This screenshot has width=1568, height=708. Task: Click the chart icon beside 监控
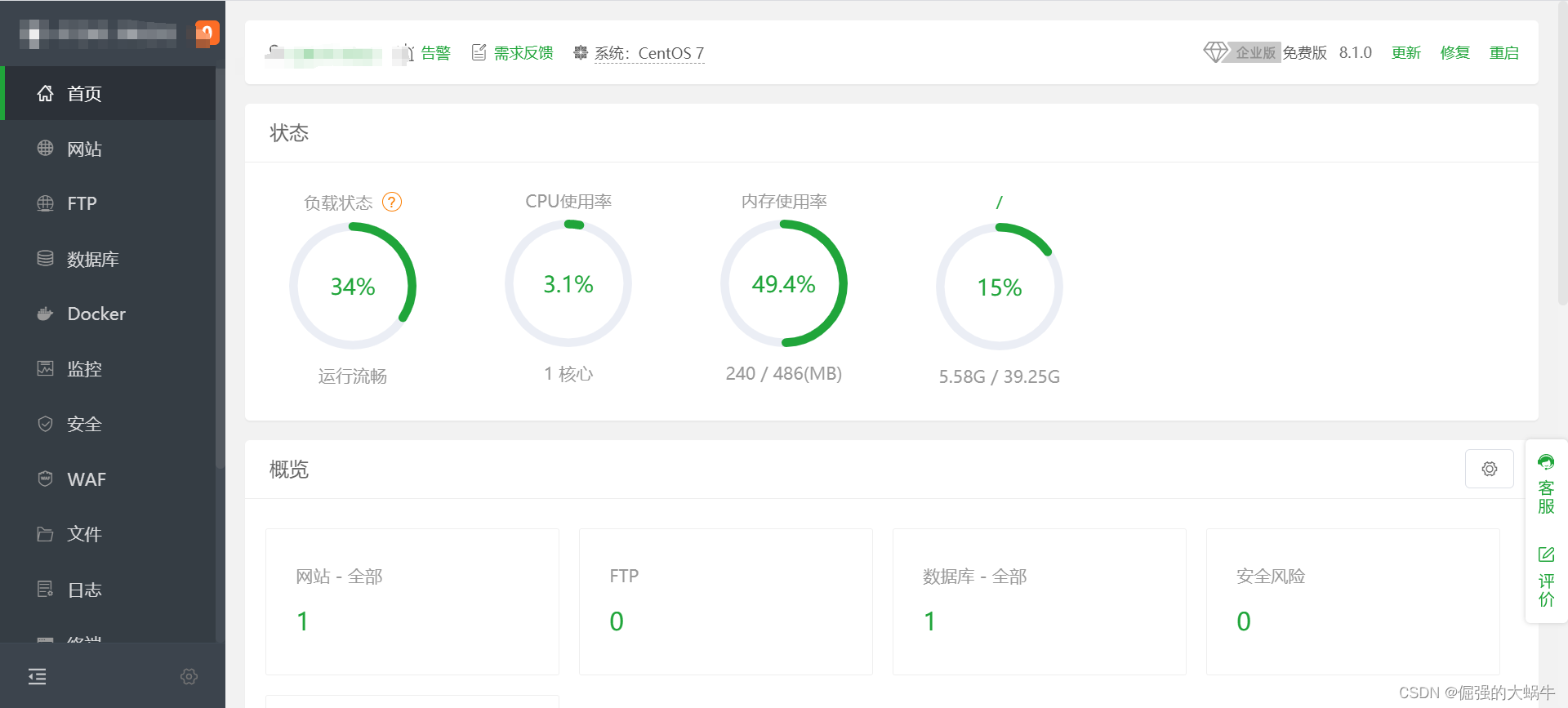click(46, 368)
